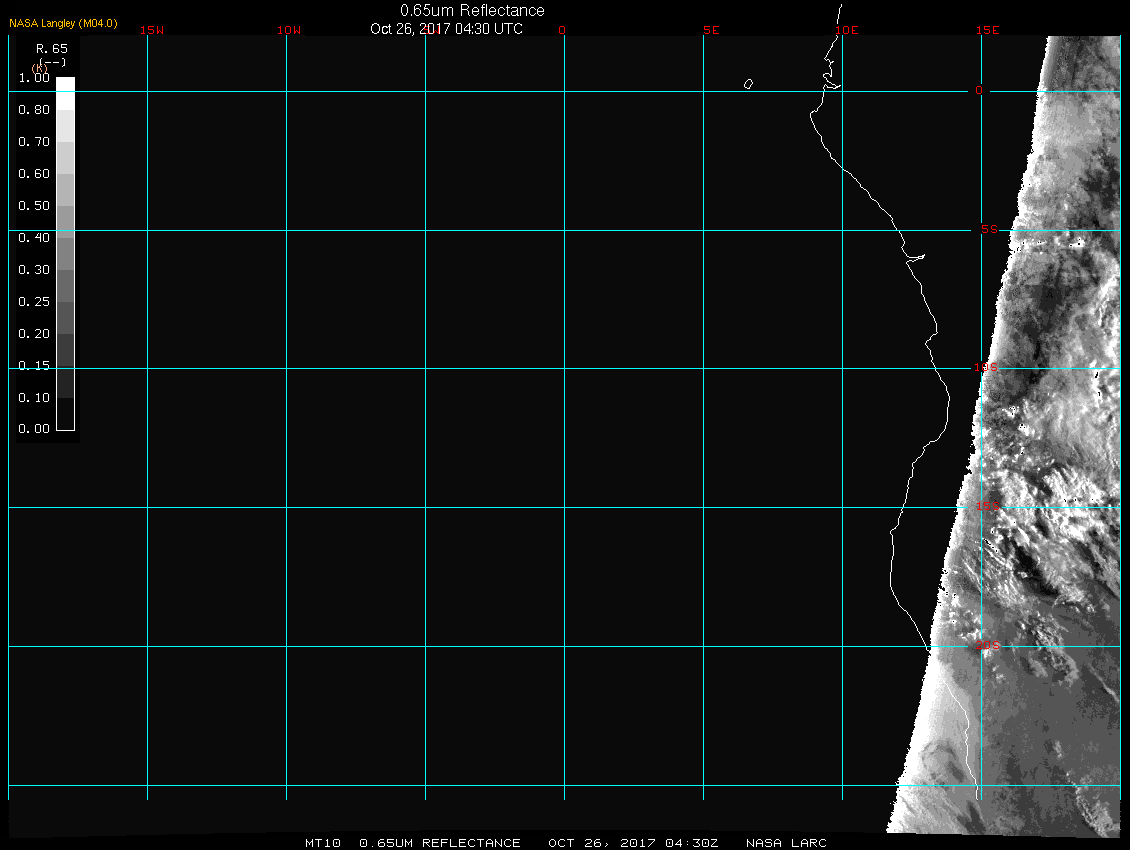This screenshot has width=1130, height=850.
Task: Select NASA LARC in the bottom caption
Action: (x=786, y=843)
